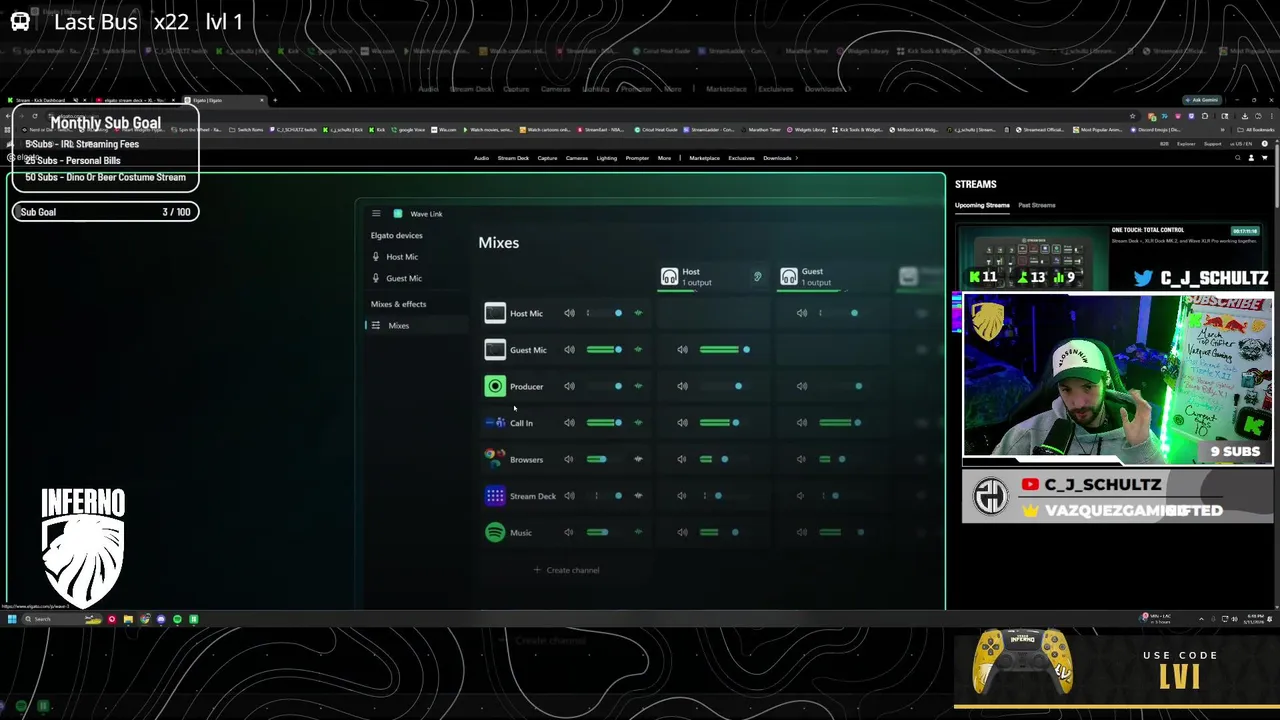
Task: Mute Stream Deck in the Guest mix
Action: (801, 496)
